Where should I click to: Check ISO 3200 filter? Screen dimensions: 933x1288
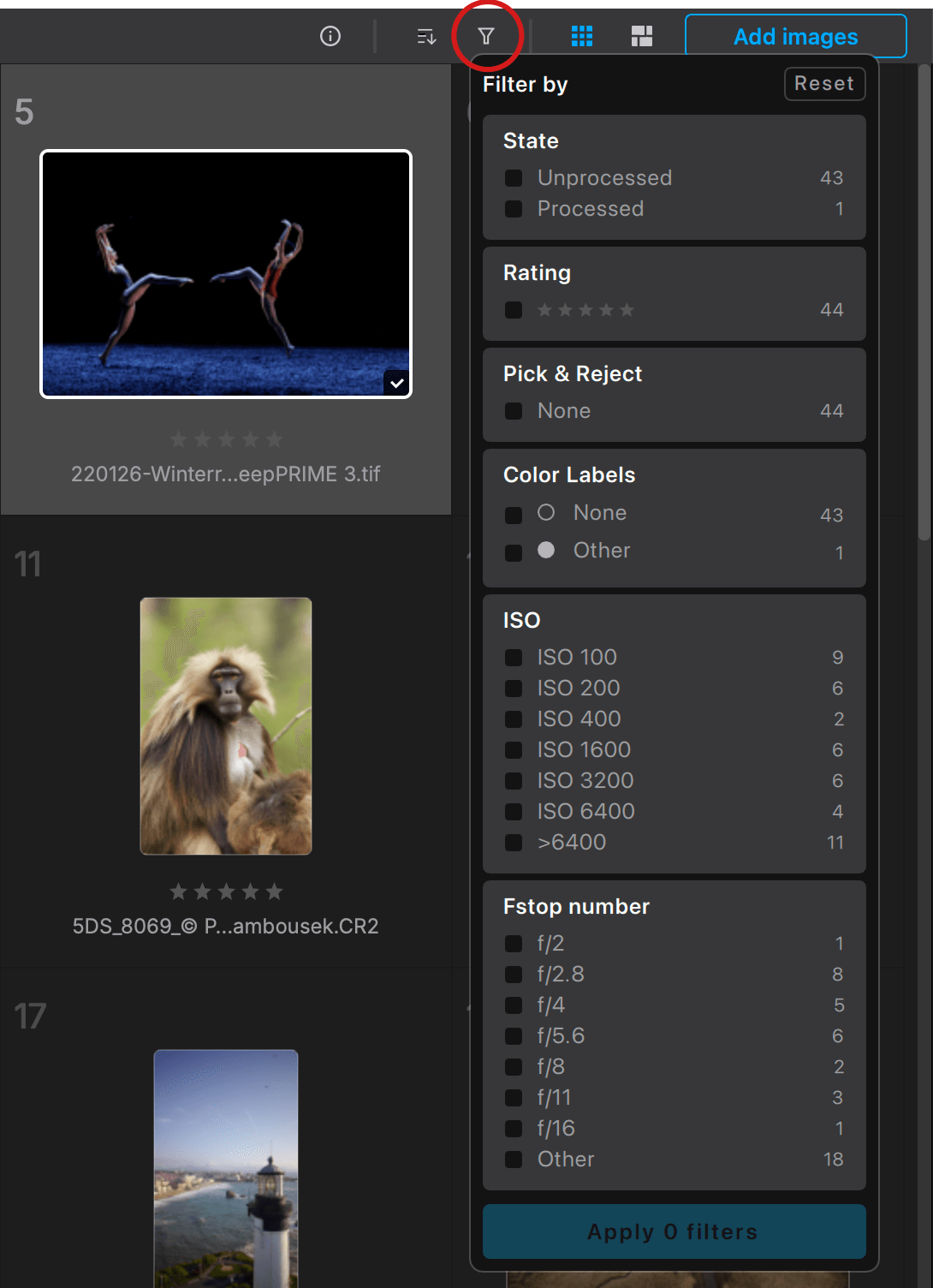click(514, 781)
